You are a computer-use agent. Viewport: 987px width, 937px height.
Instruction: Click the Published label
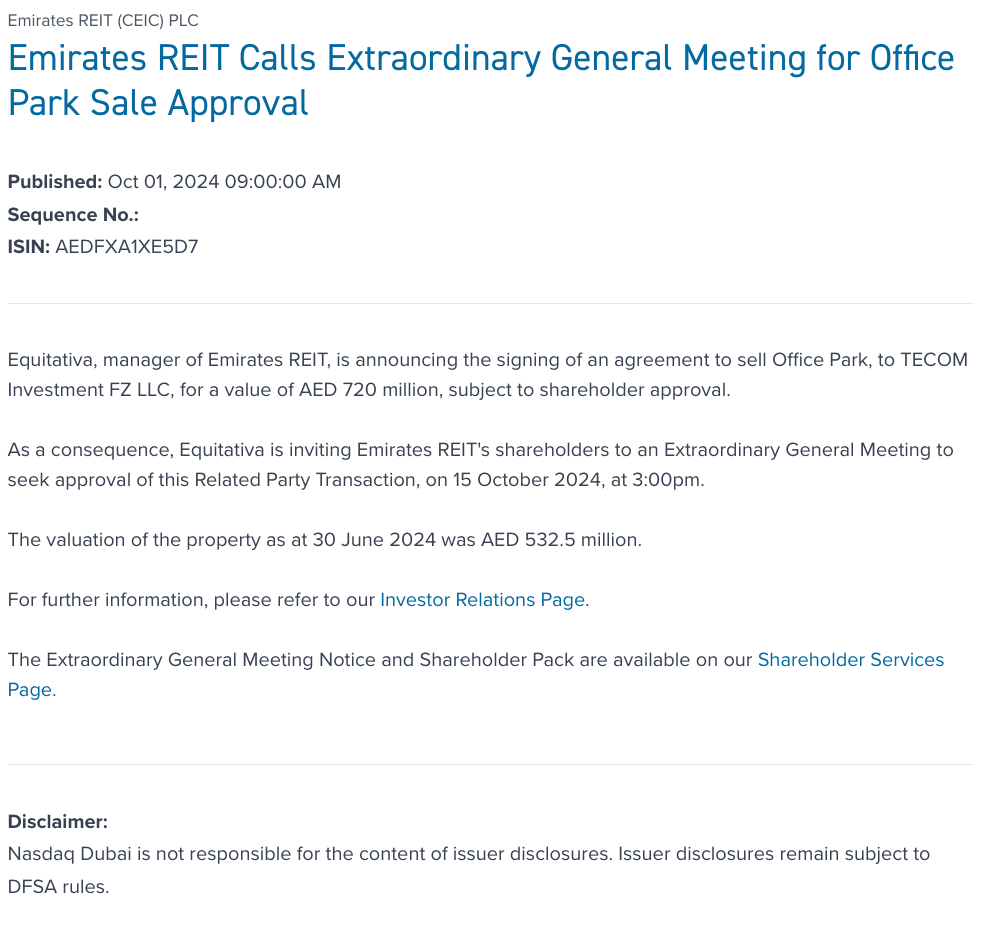[x=54, y=182]
